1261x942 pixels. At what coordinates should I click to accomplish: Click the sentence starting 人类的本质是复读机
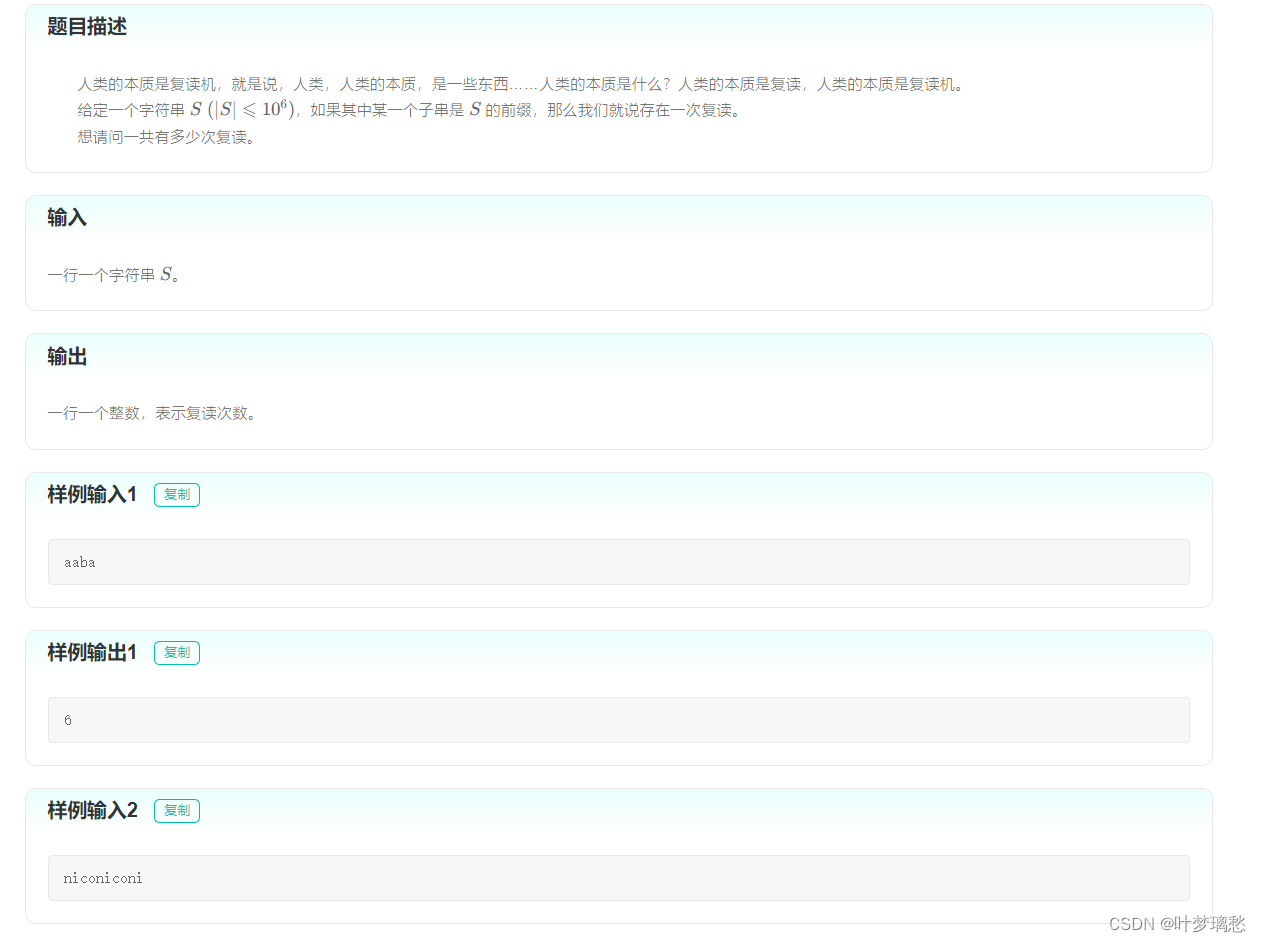tap(521, 84)
